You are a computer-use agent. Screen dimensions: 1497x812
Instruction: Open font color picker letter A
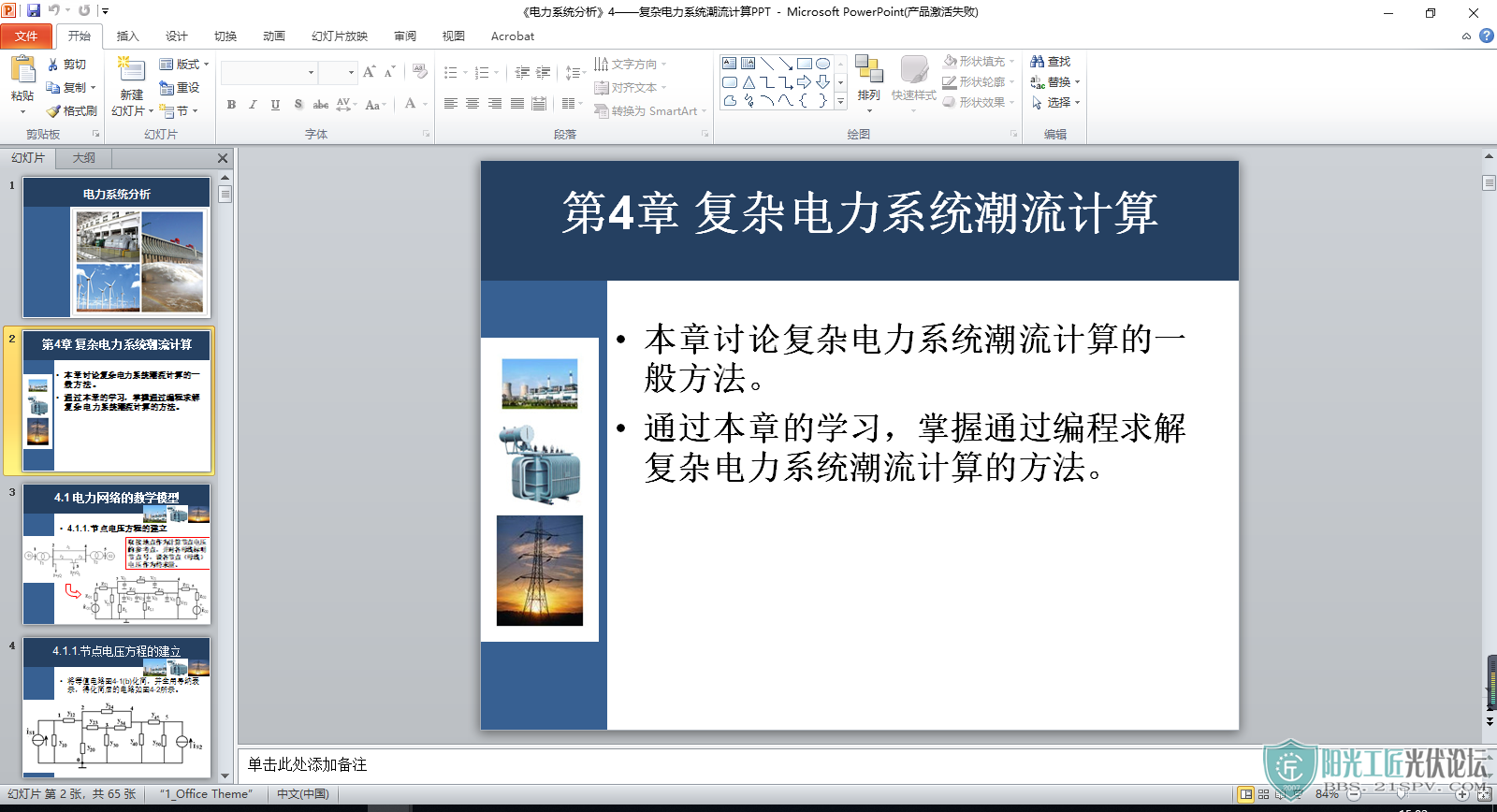pyautogui.click(x=410, y=104)
